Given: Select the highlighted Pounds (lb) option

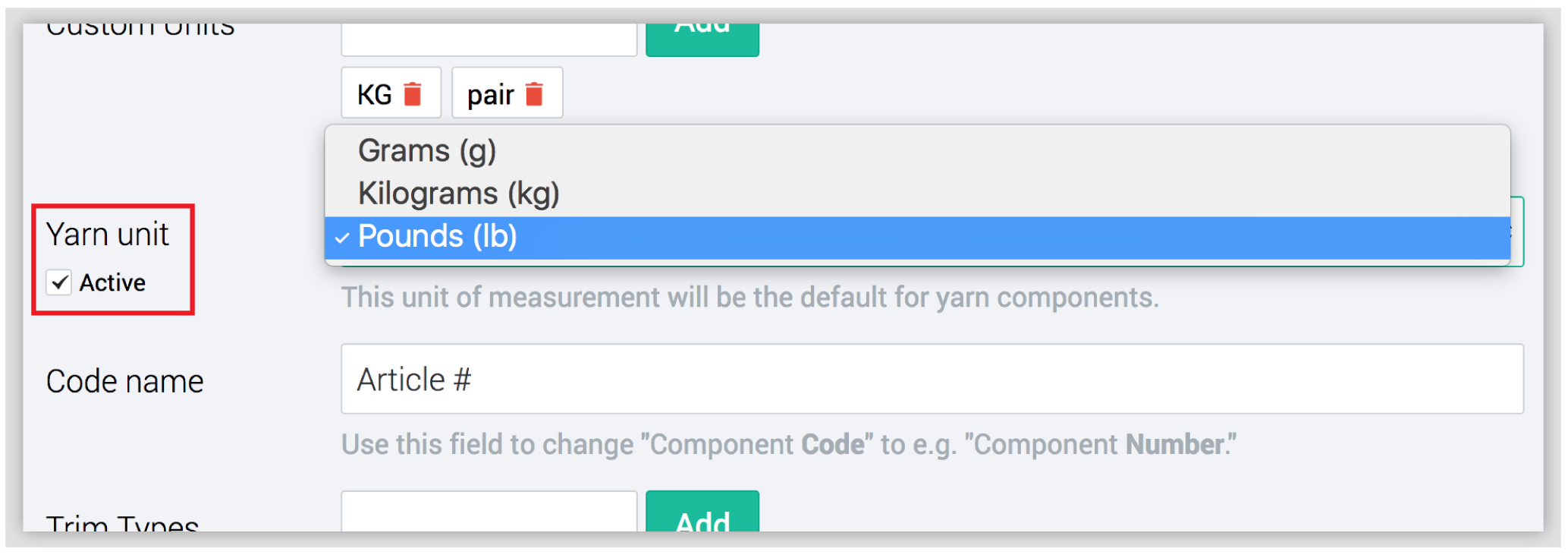Looking at the screenshot, I should point(438,237).
